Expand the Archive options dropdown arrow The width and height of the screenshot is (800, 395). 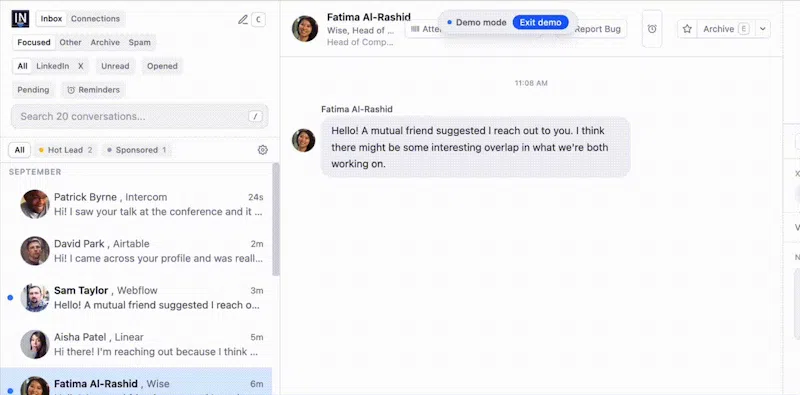[762, 29]
